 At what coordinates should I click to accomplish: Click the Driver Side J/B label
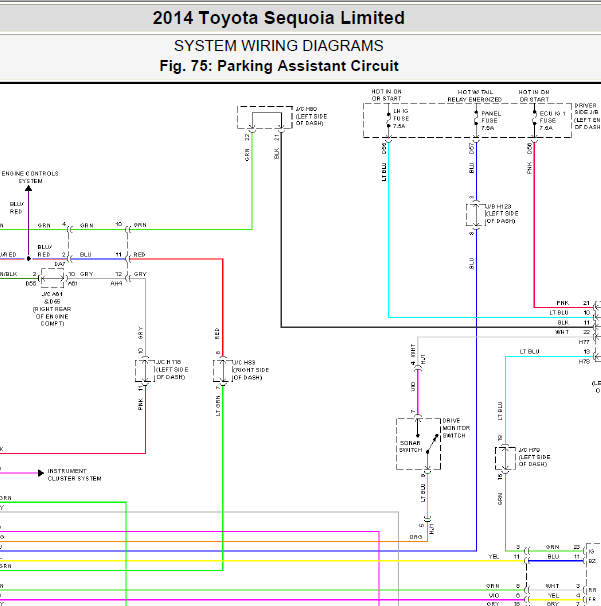click(587, 116)
